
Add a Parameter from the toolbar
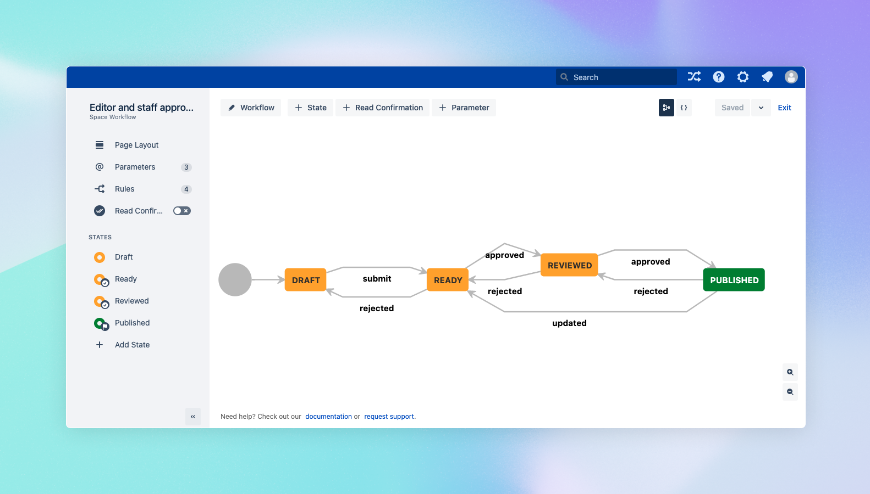click(x=464, y=108)
